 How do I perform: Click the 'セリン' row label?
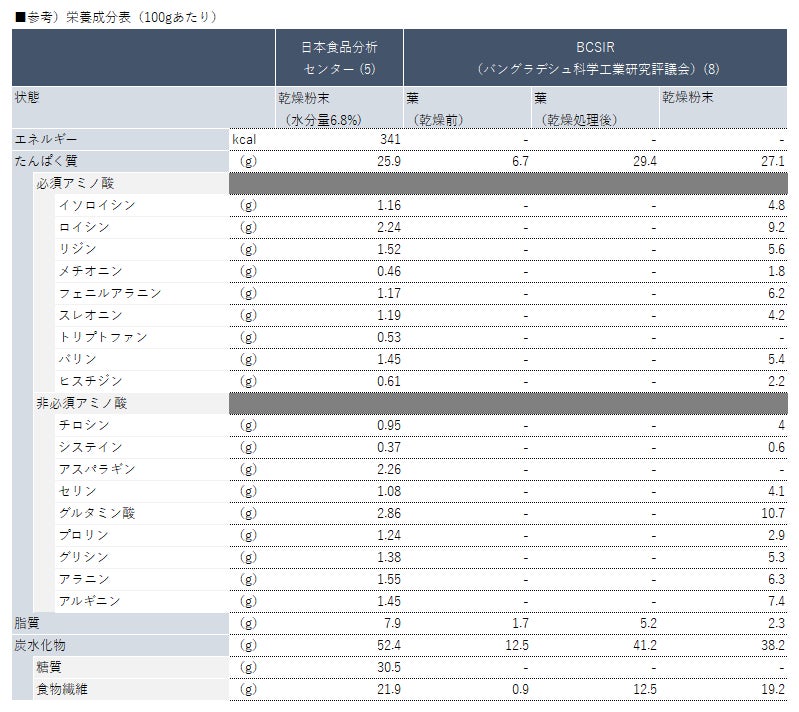(77, 491)
